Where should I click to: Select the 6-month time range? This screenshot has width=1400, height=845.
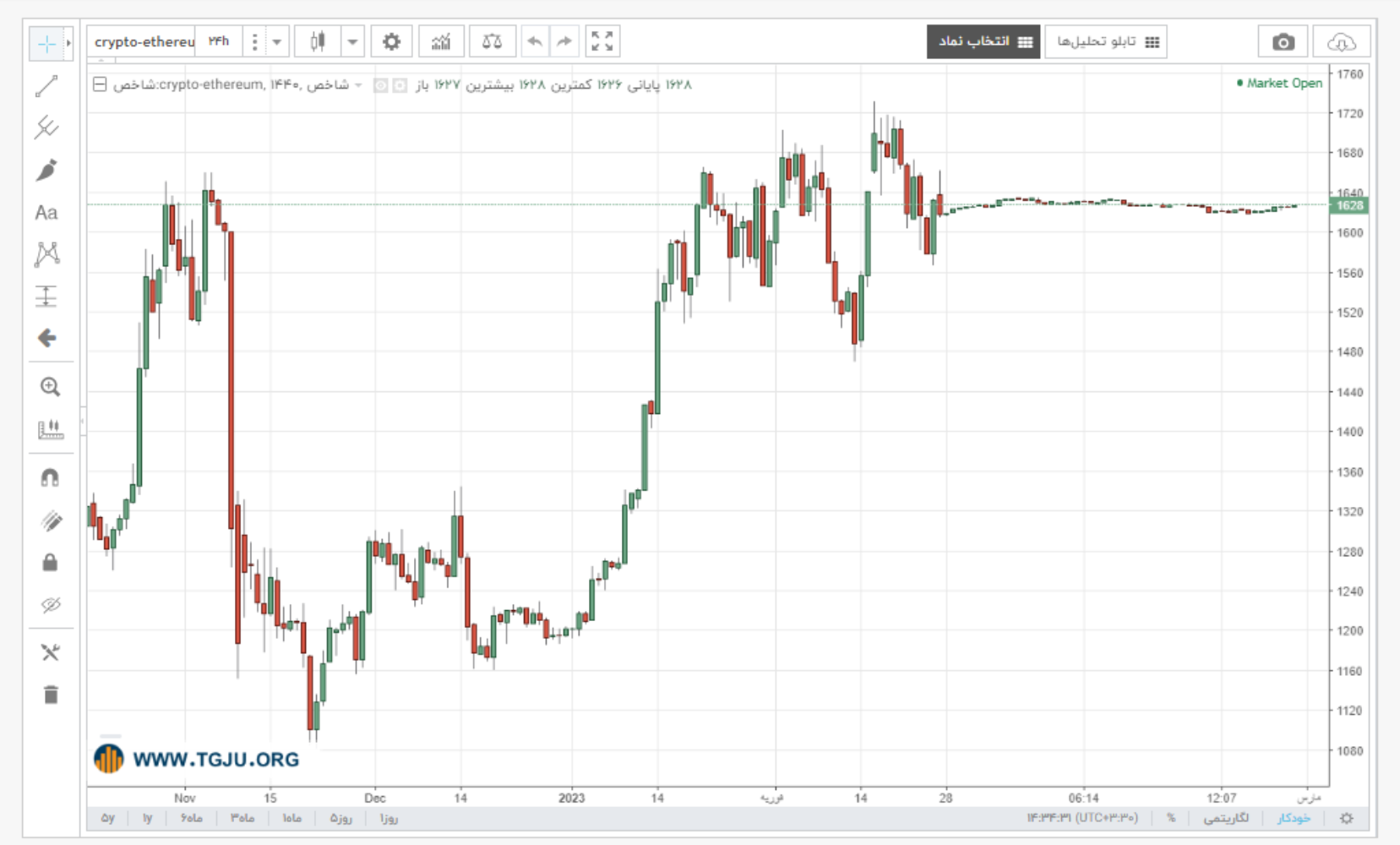pos(192,818)
